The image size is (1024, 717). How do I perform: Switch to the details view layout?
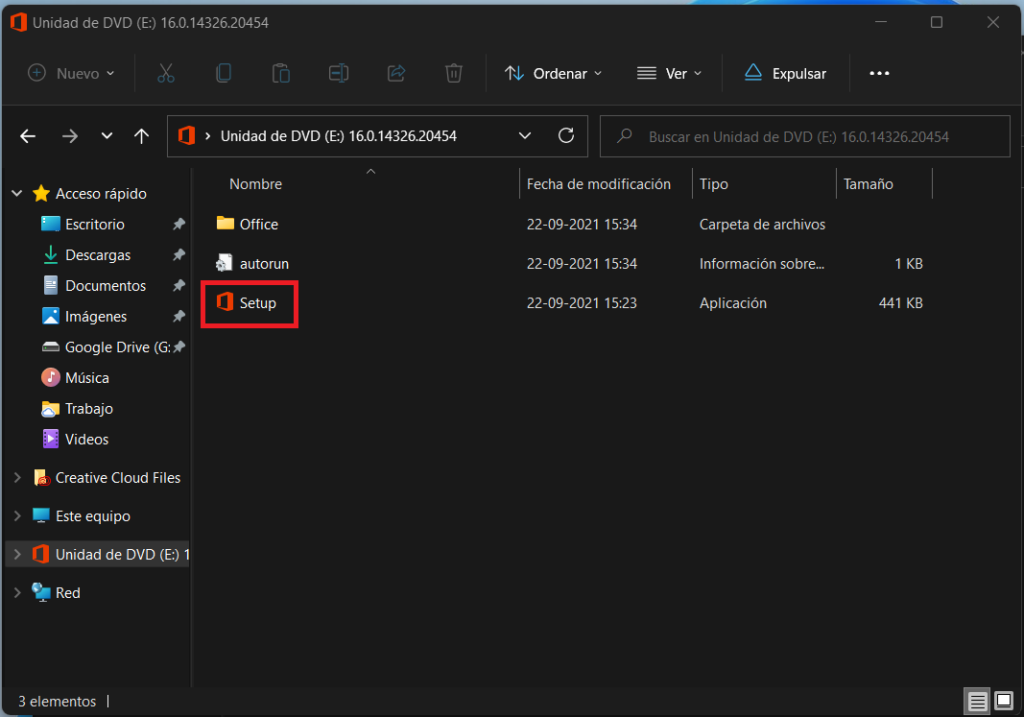(977, 701)
